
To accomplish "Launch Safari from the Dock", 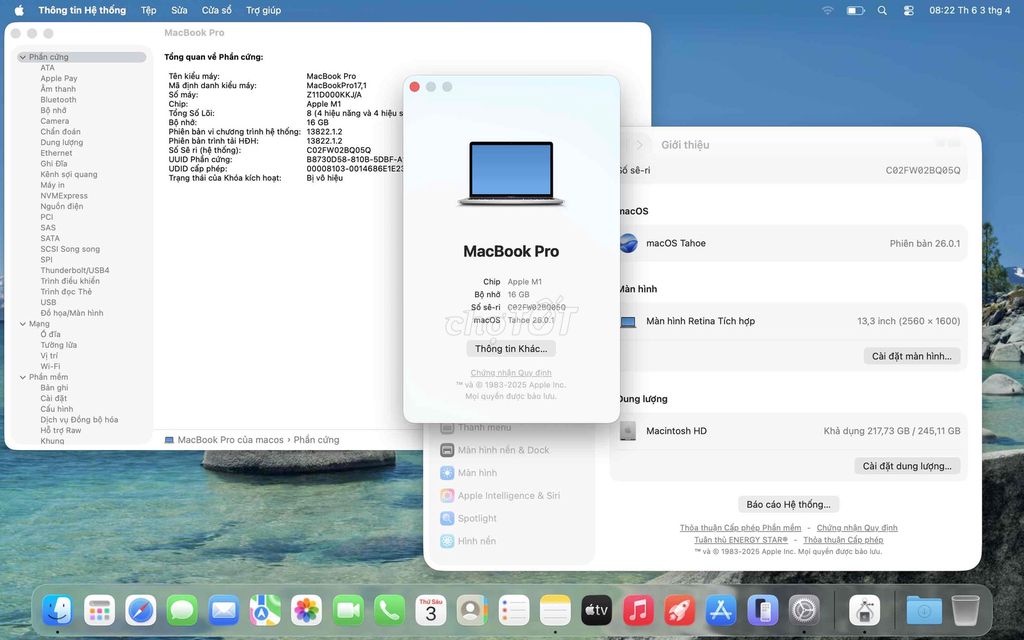I will [140, 611].
